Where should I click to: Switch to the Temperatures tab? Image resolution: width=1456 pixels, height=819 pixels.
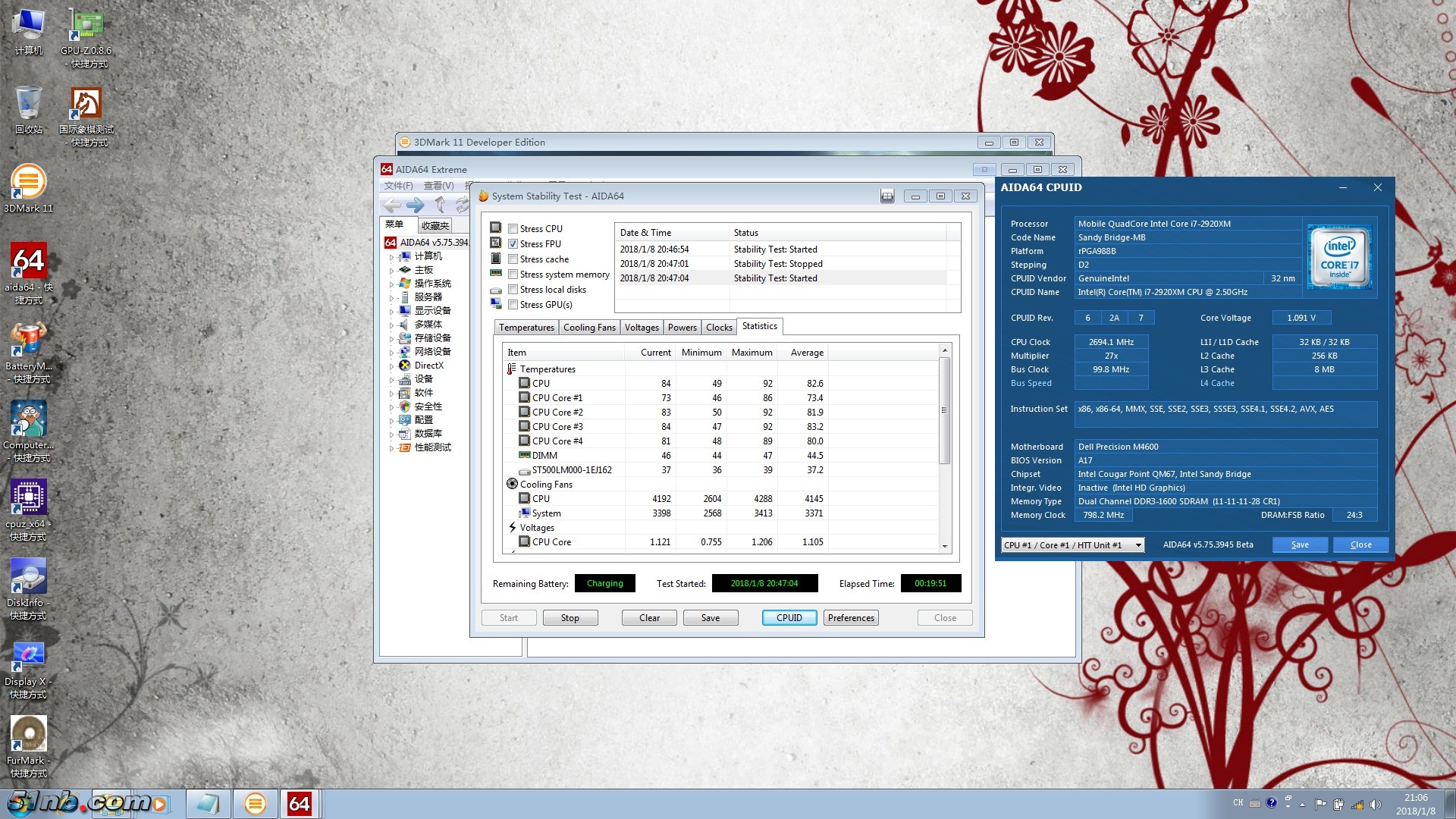(526, 328)
